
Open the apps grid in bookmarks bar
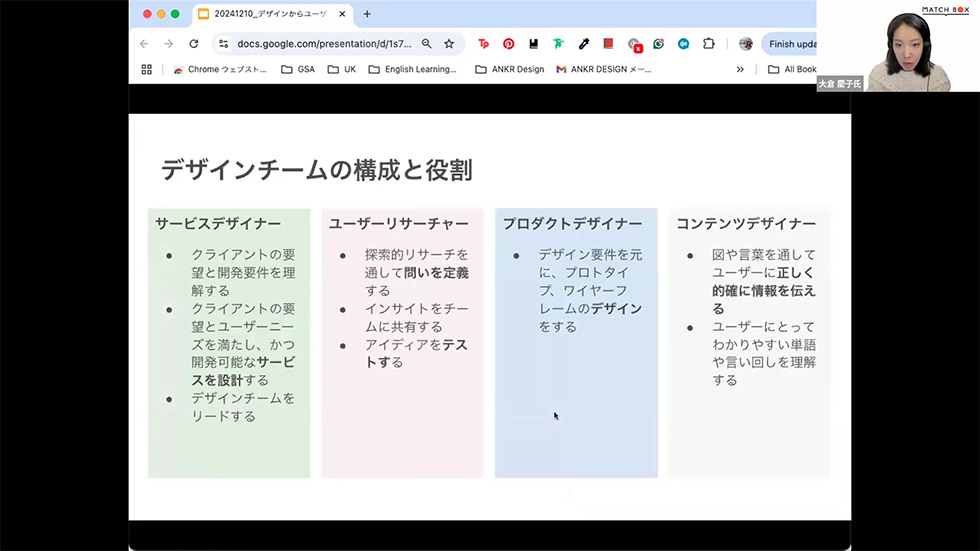[147, 69]
